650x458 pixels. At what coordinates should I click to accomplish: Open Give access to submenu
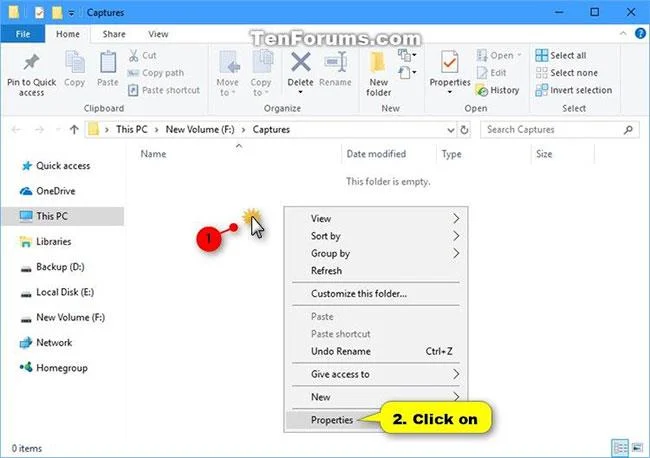coord(376,374)
